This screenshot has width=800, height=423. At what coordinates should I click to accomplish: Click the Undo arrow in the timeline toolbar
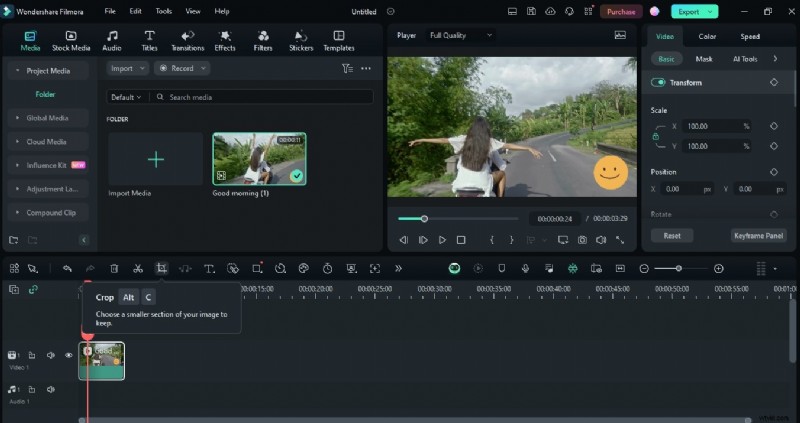[67, 268]
